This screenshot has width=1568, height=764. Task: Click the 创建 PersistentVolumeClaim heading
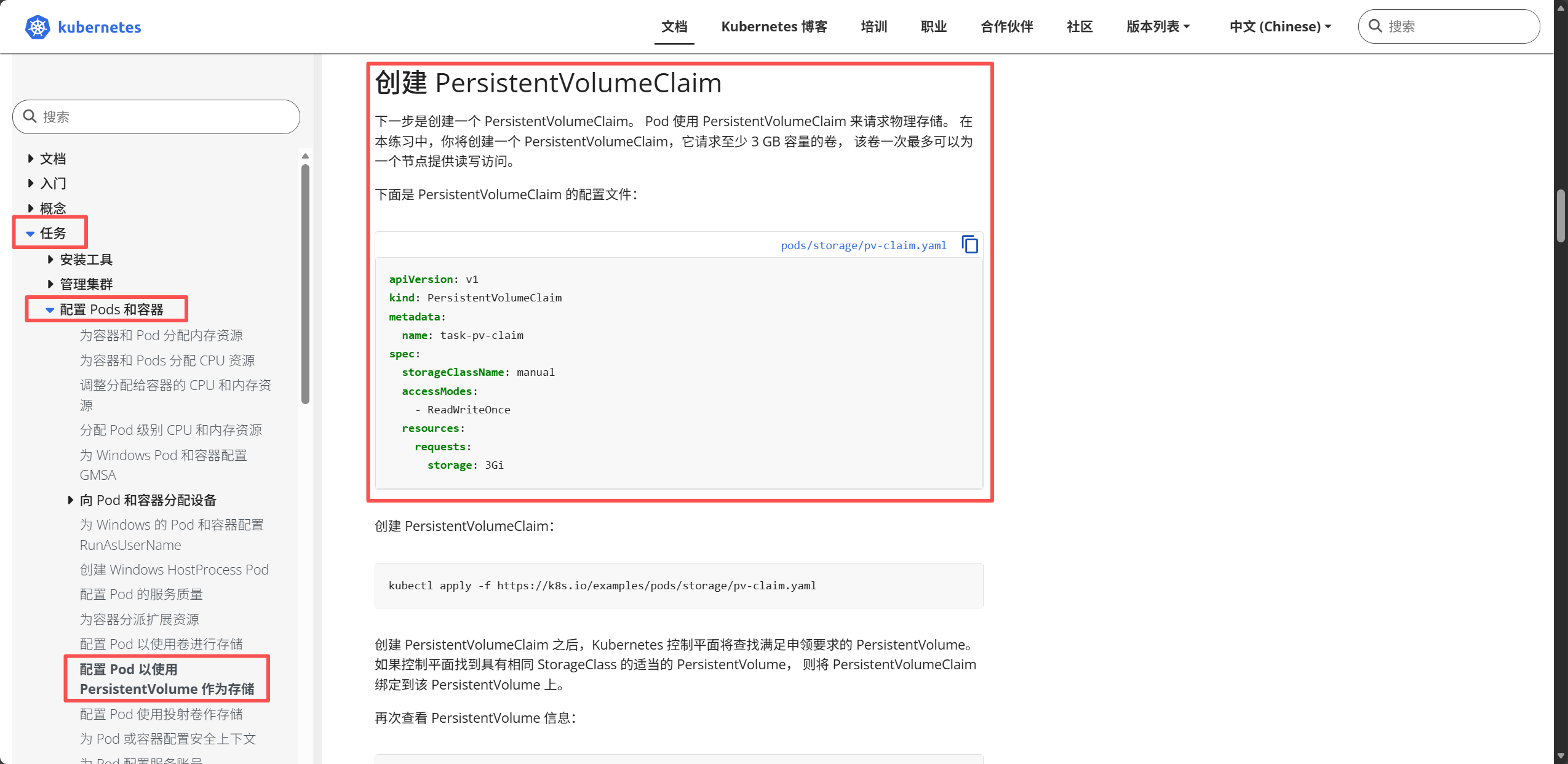click(x=548, y=83)
